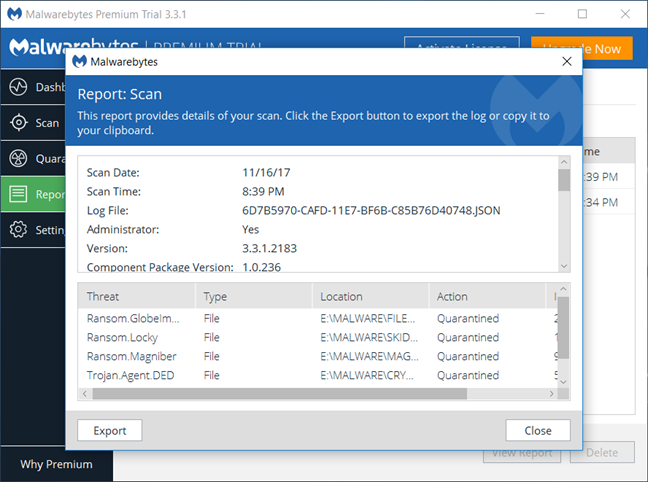Maximize the Malwarebytes main window
648x482 pixels.
(582, 14)
